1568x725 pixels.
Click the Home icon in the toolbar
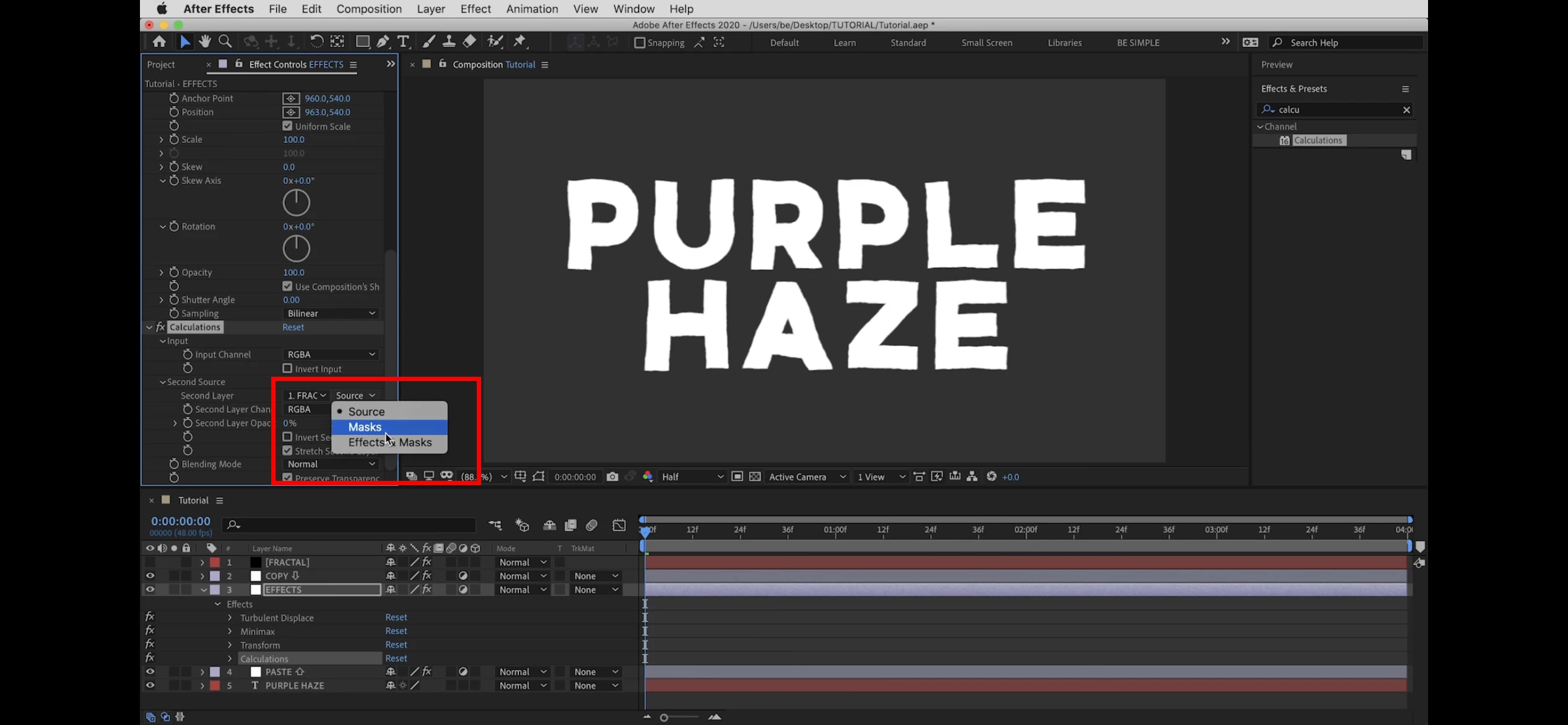click(159, 42)
